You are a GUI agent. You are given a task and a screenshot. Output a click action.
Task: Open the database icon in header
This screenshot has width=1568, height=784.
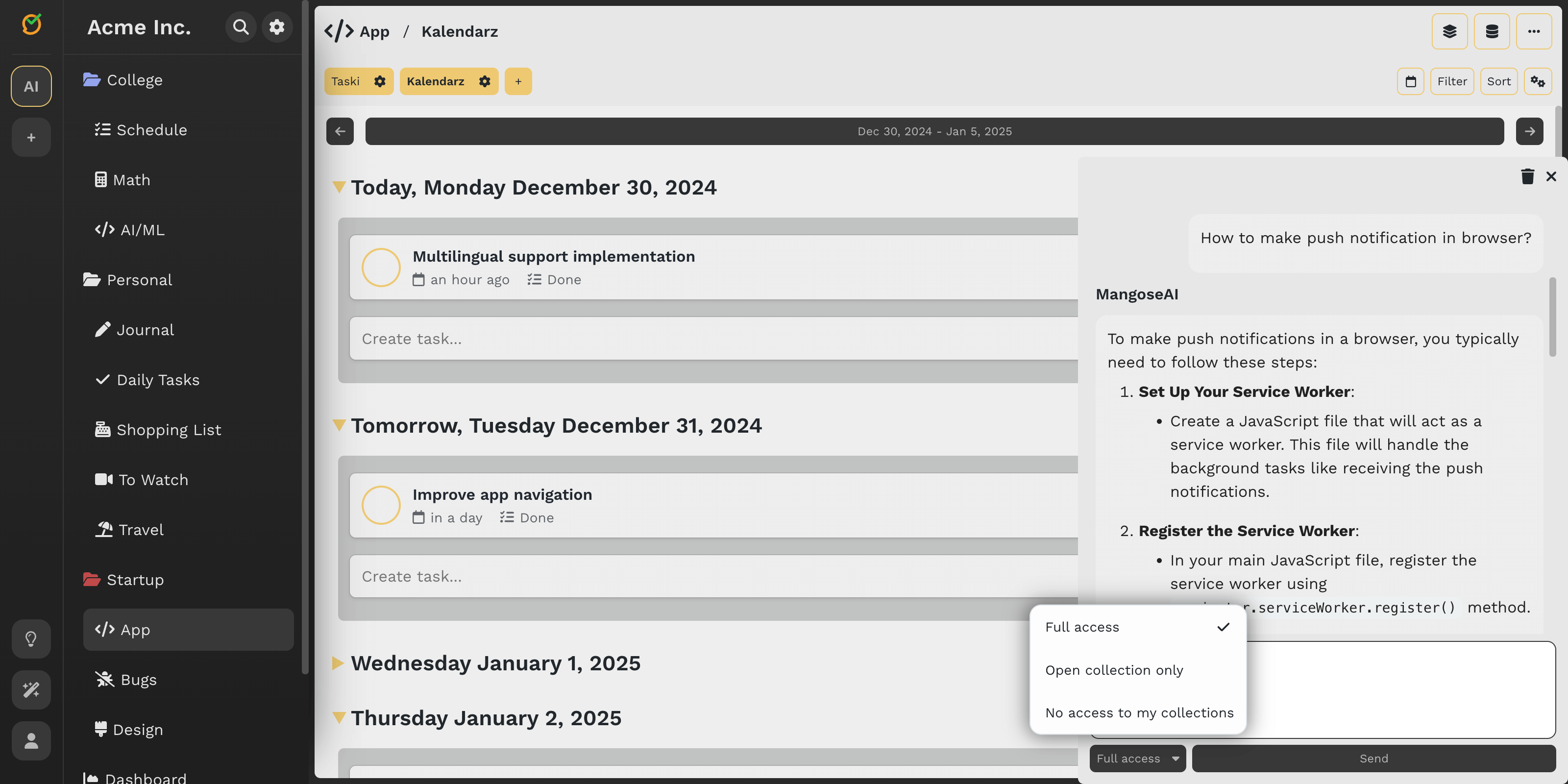click(x=1491, y=31)
